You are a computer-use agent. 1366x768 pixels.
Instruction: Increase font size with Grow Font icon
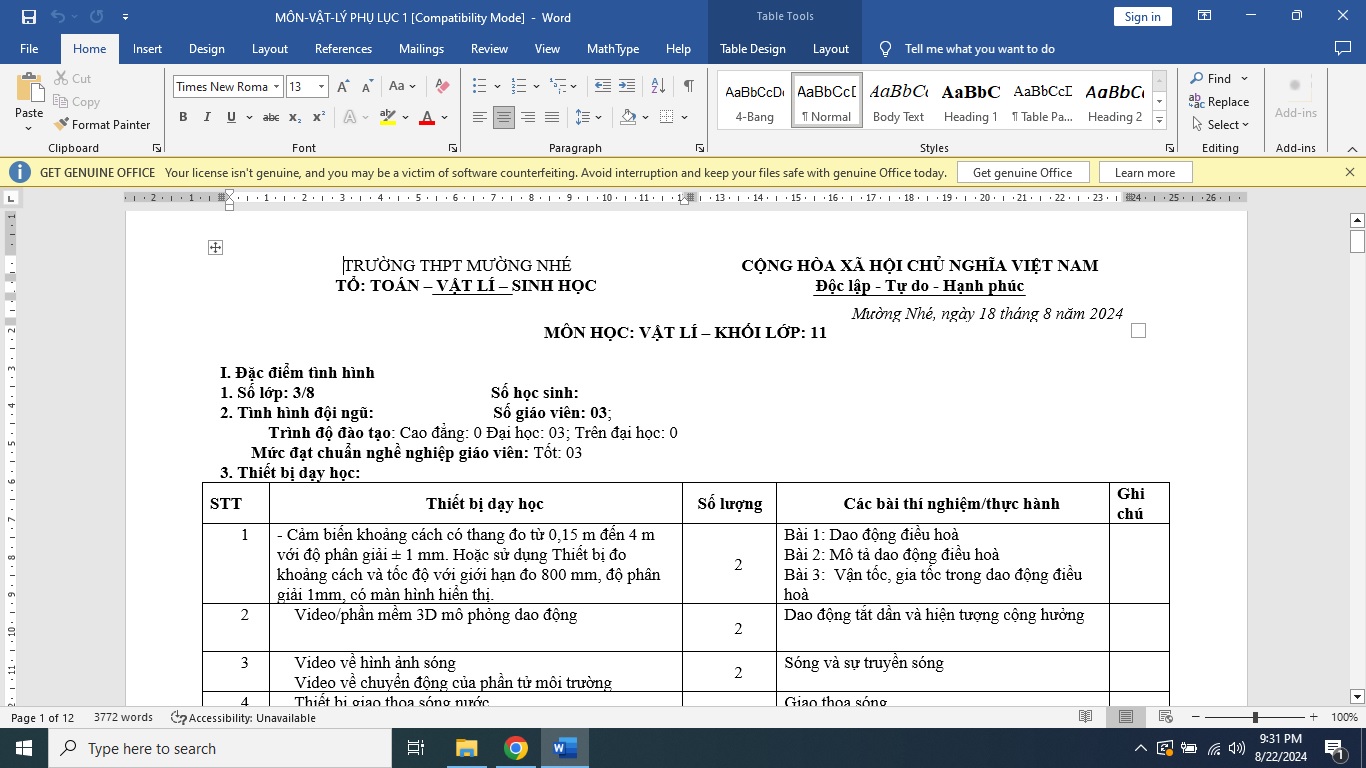pos(343,87)
